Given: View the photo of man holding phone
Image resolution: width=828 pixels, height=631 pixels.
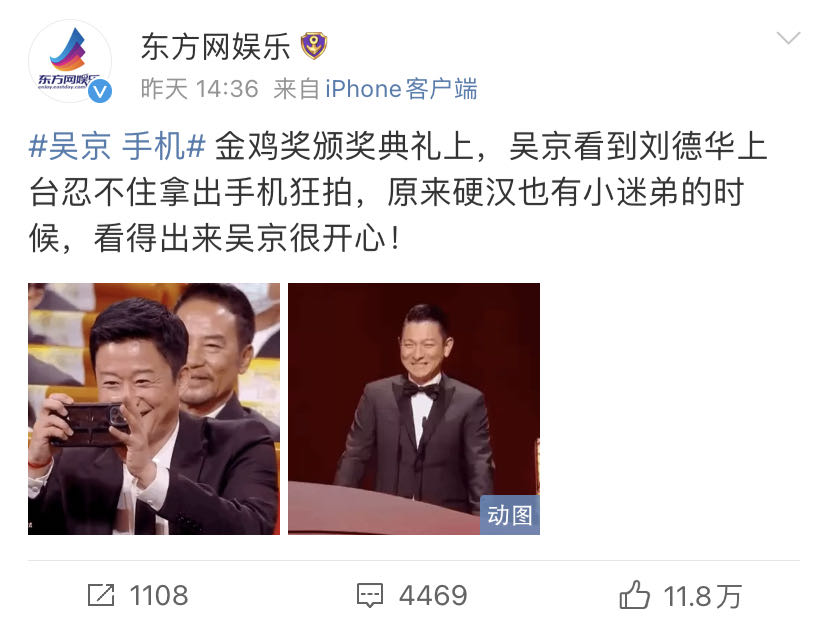Looking at the screenshot, I should tap(154, 409).
